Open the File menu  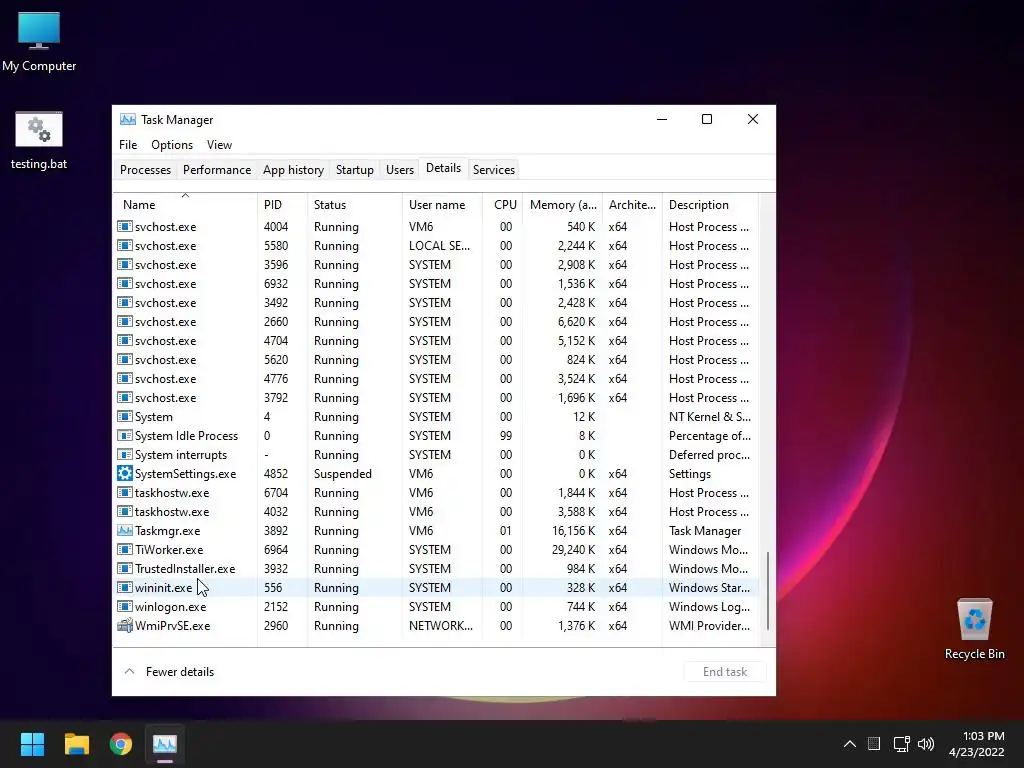tap(128, 145)
